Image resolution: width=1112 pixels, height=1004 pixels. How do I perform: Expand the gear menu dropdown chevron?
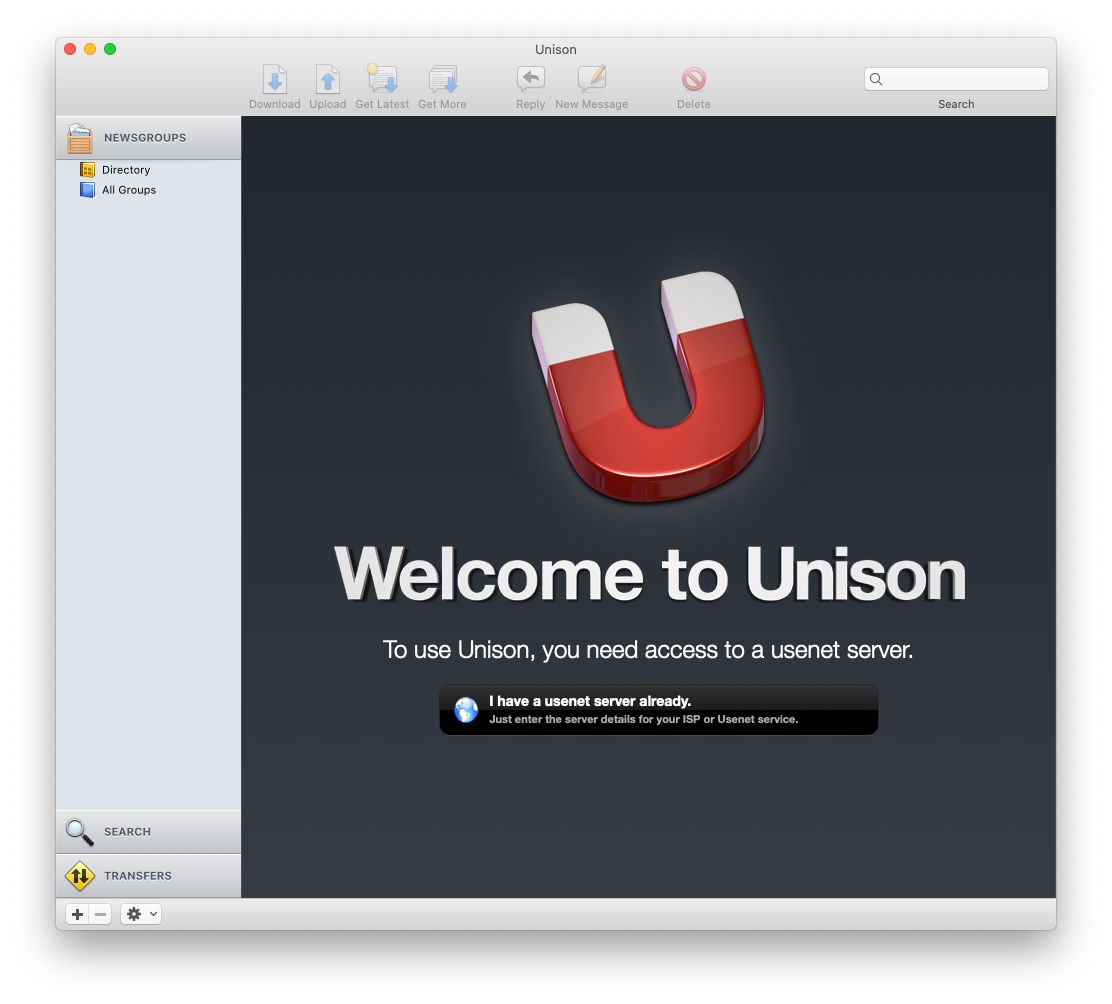[x=150, y=913]
